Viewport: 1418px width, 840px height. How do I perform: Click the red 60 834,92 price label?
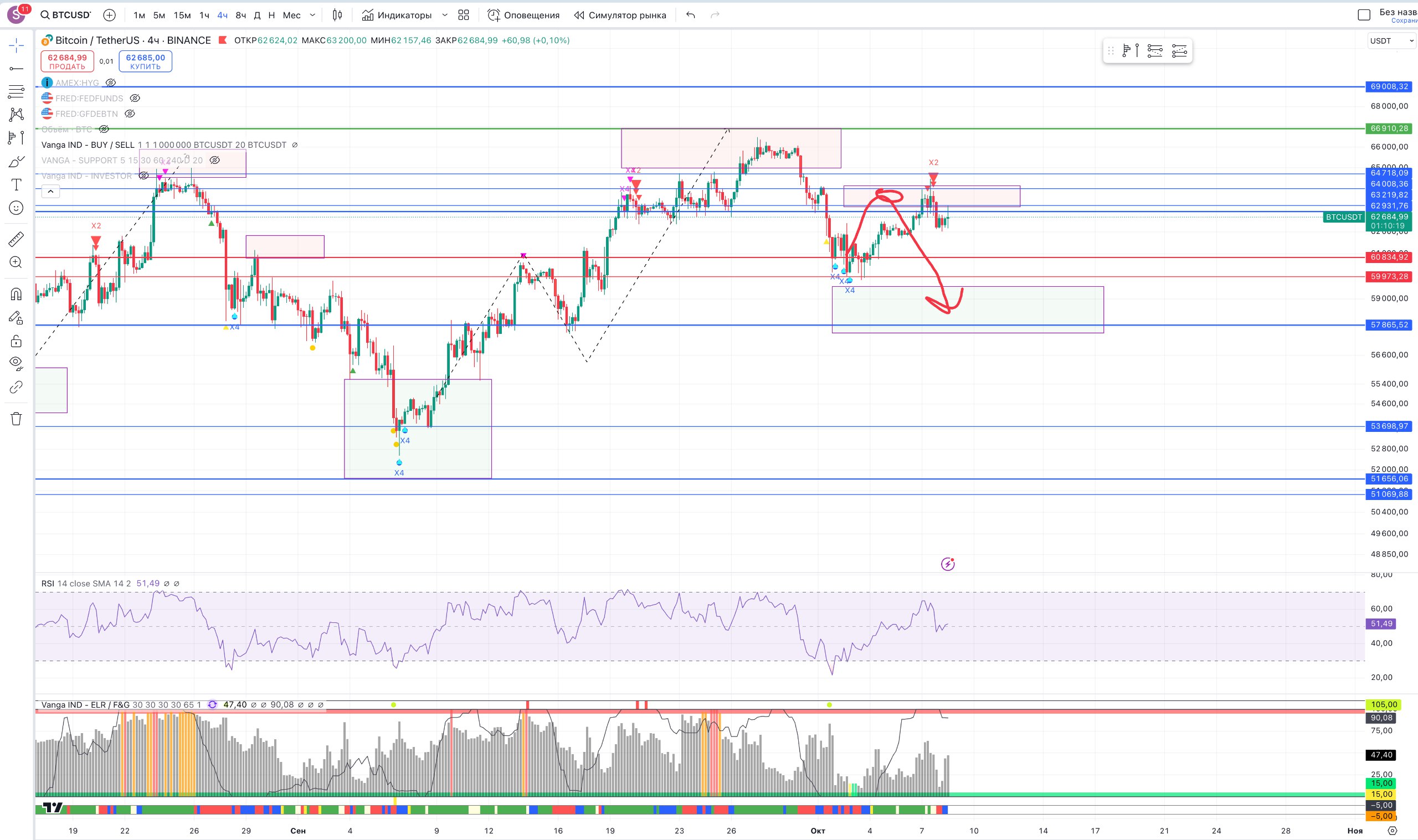(1389, 257)
